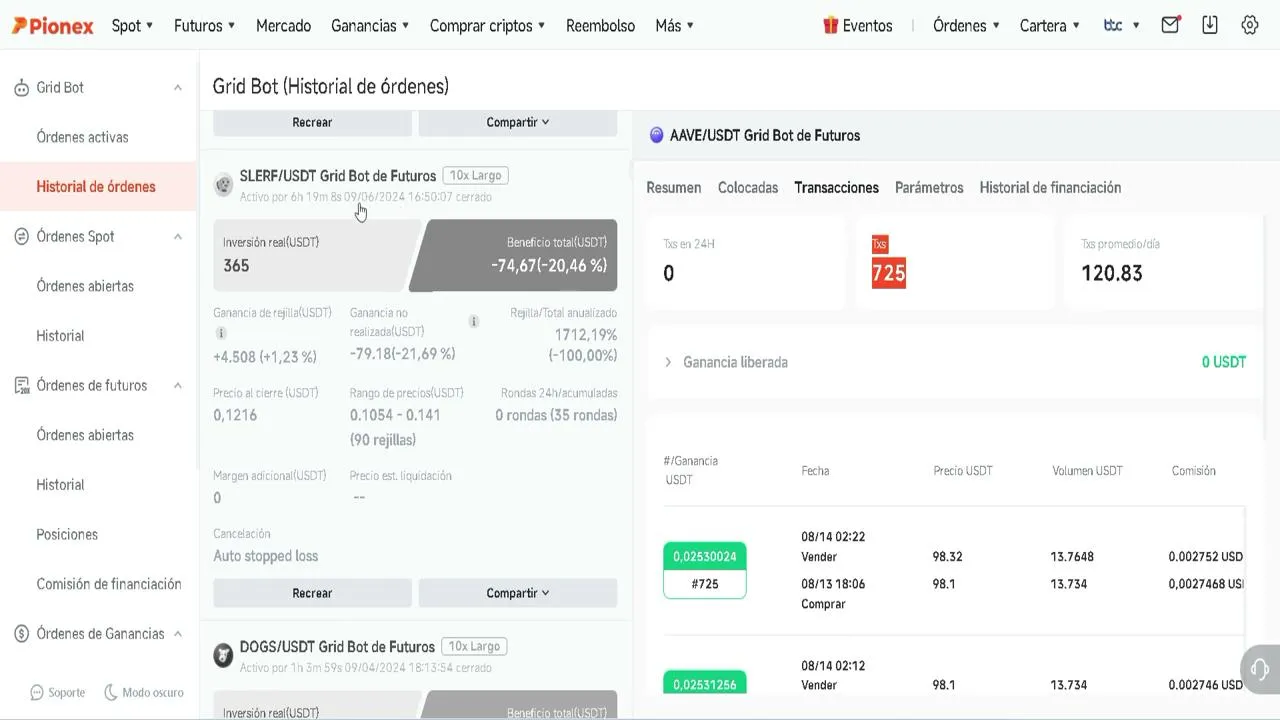
Task: Click the DOGS coin icon
Action: 223,655
